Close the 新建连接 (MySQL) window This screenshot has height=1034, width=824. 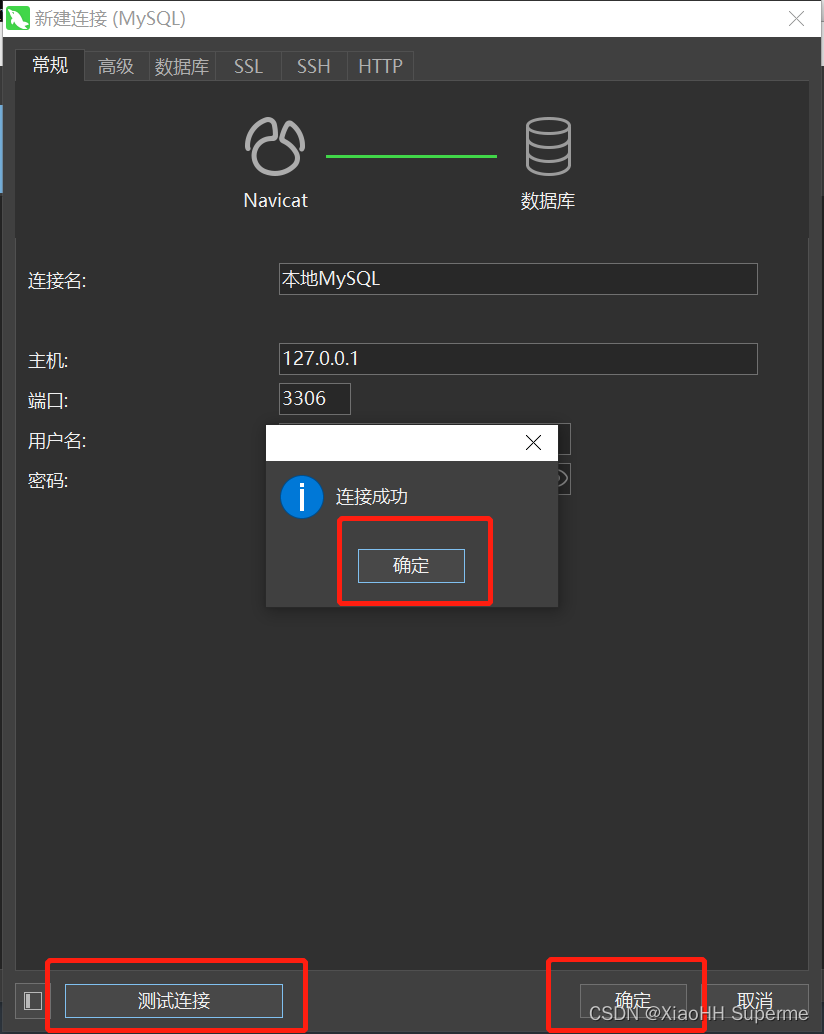[796, 18]
